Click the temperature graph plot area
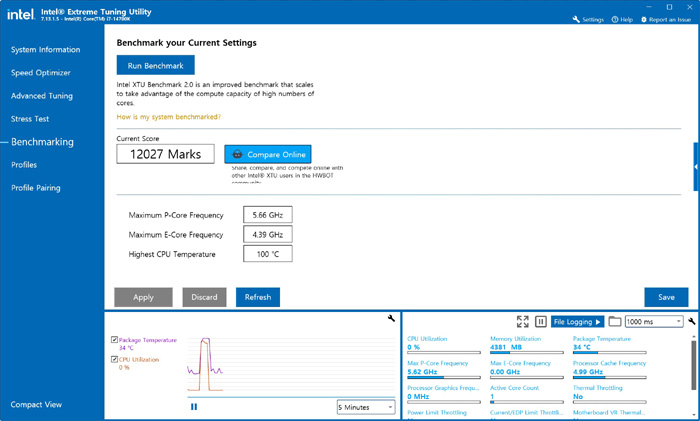The width and height of the screenshot is (700, 421). [x=291, y=366]
